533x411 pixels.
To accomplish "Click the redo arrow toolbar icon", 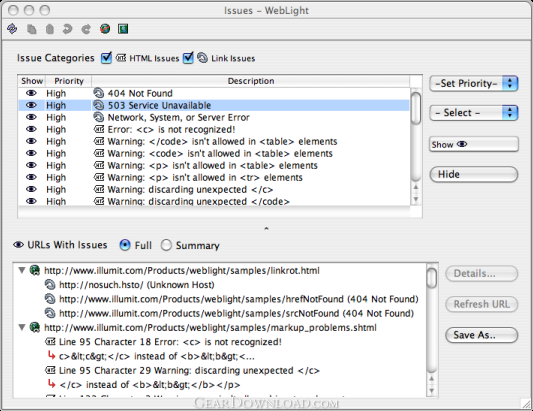I will pos(86,29).
